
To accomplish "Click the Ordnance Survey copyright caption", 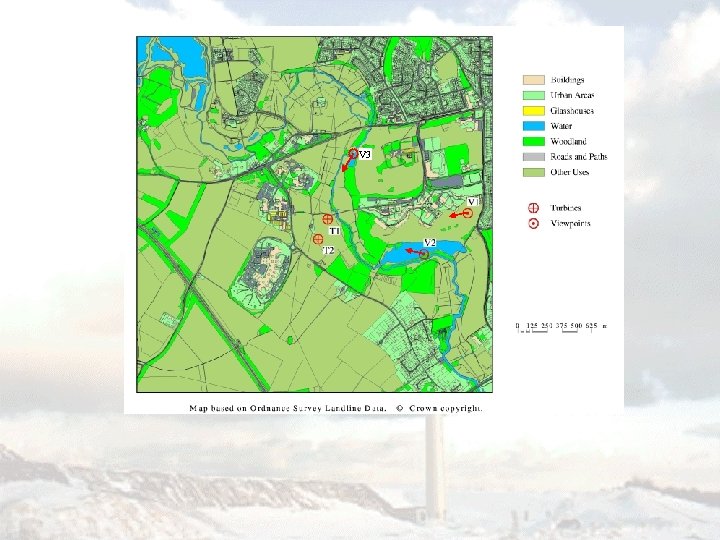I will pyautogui.click(x=336, y=408).
